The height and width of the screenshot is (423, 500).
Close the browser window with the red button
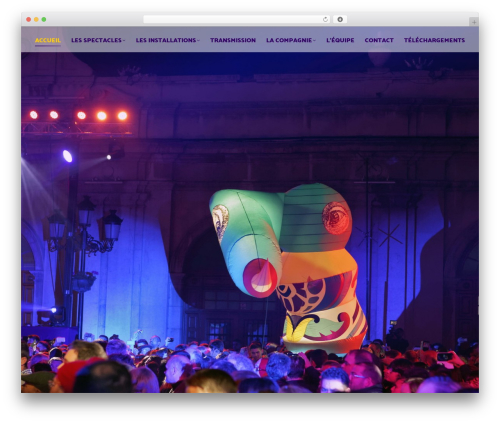pos(29,19)
